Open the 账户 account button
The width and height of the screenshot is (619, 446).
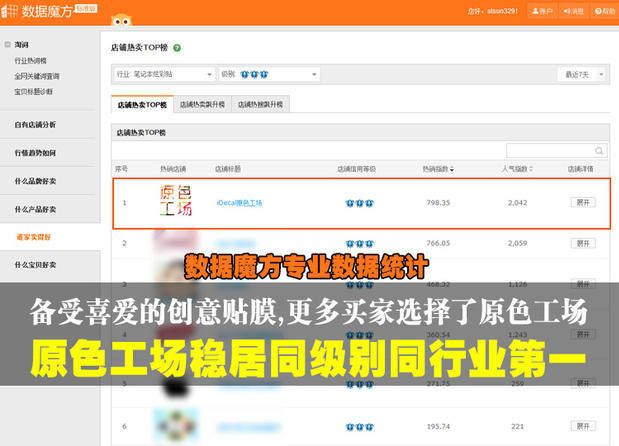point(542,11)
